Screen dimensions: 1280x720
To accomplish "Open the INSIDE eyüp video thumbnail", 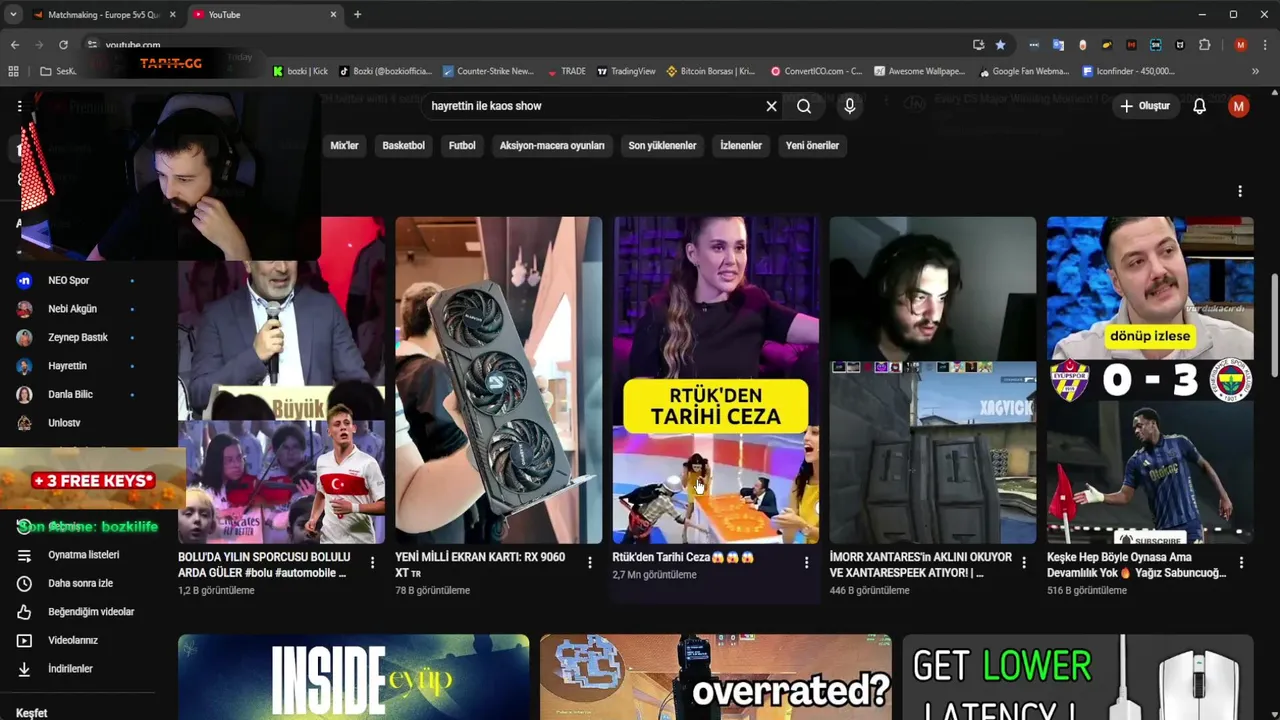I will [x=353, y=677].
